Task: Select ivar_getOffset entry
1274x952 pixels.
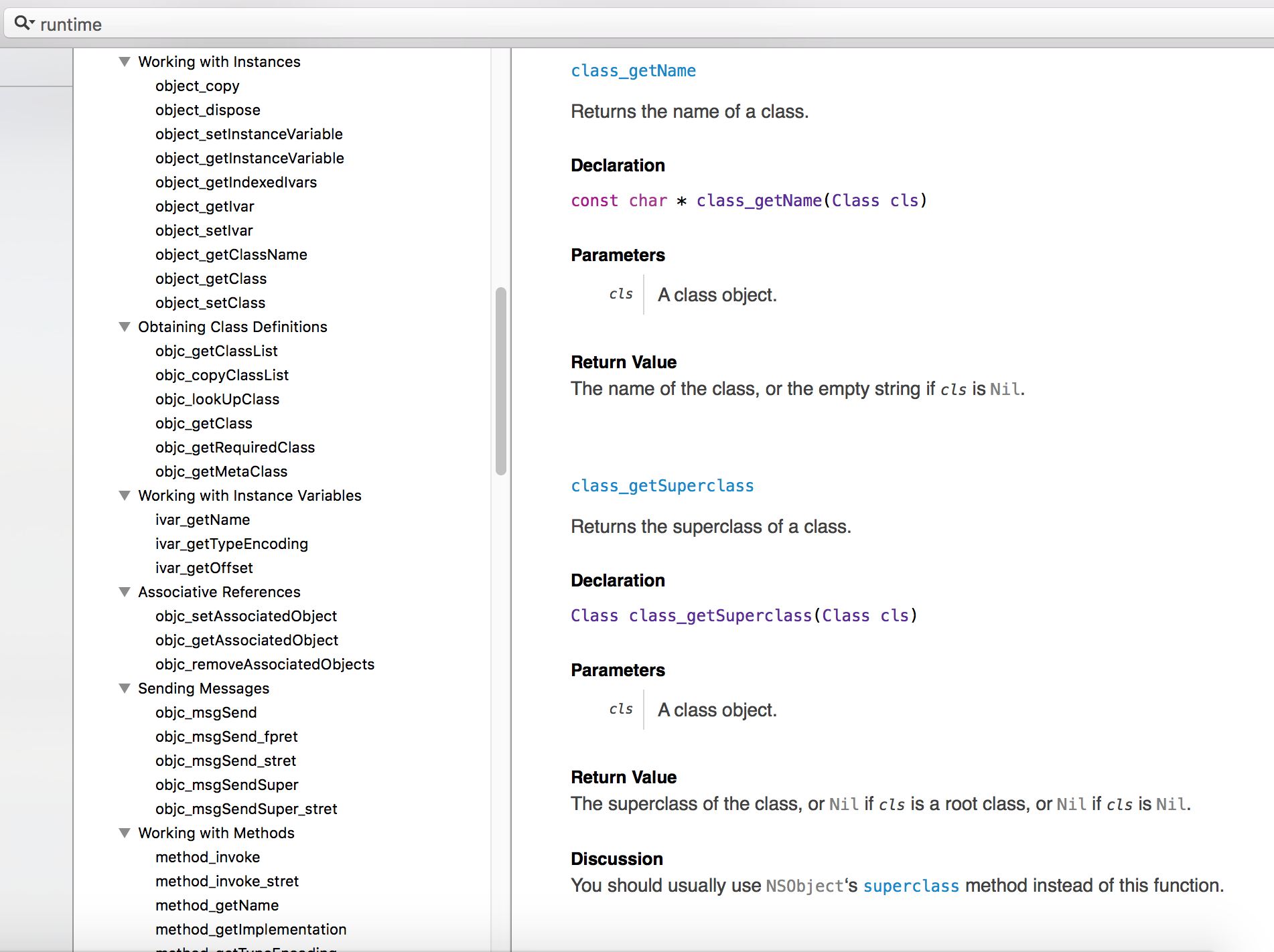Action: 204,568
